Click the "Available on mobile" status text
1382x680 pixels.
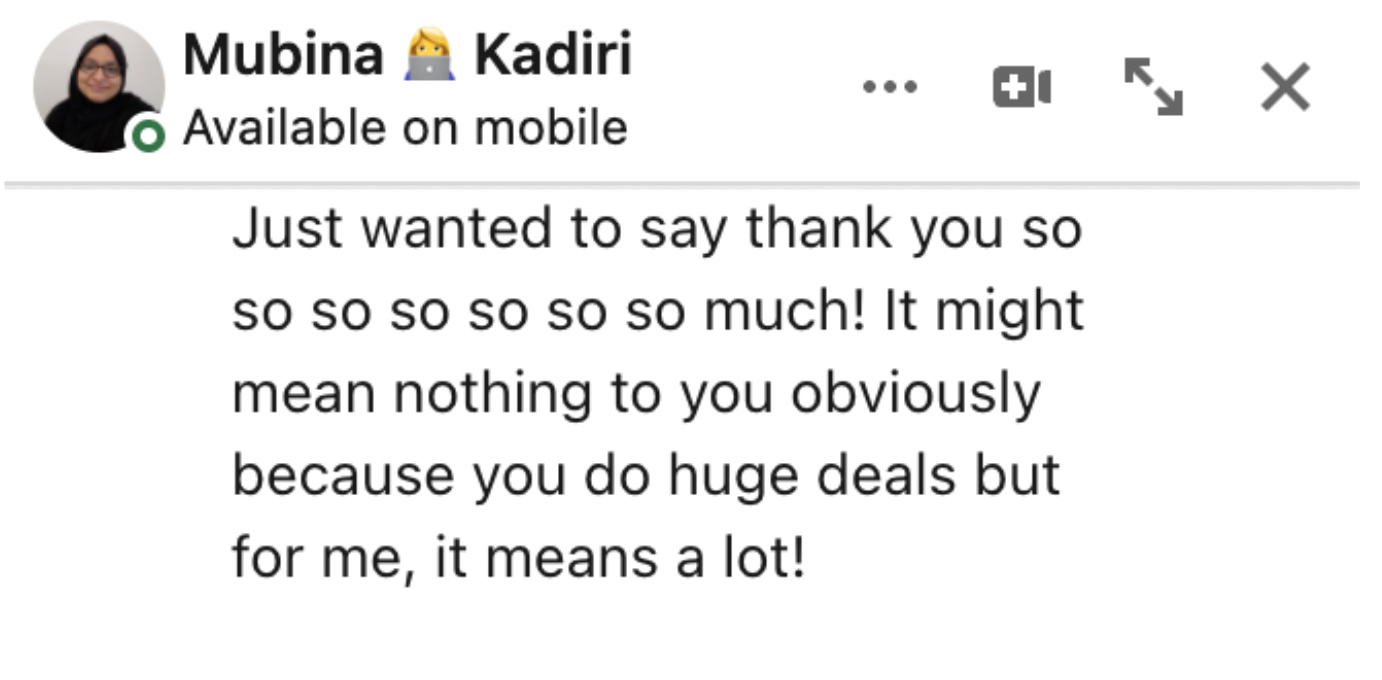click(x=405, y=128)
